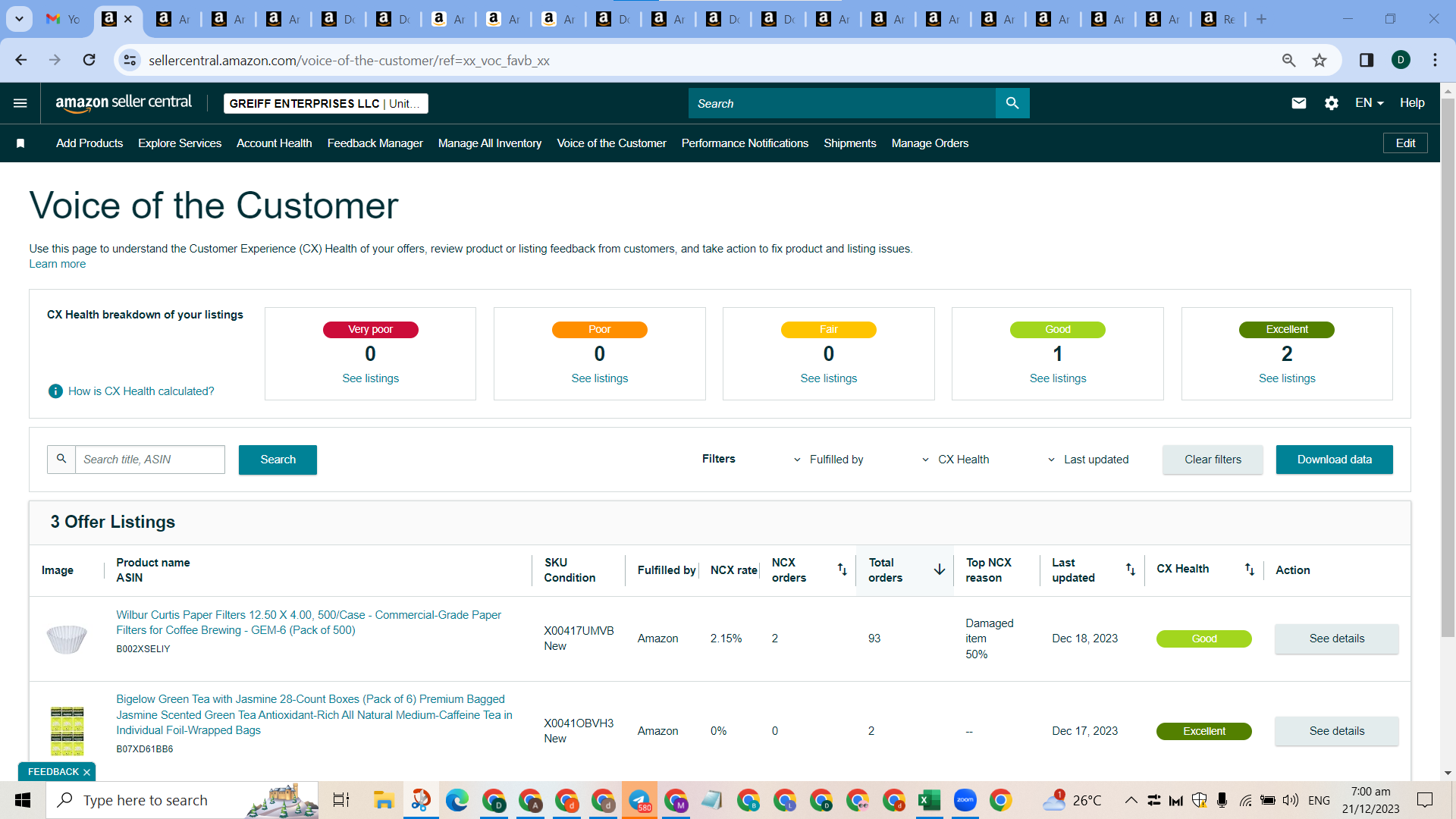This screenshot has height=819, width=1456.
Task: Sort by Total orders down arrow
Action: (x=940, y=570)
